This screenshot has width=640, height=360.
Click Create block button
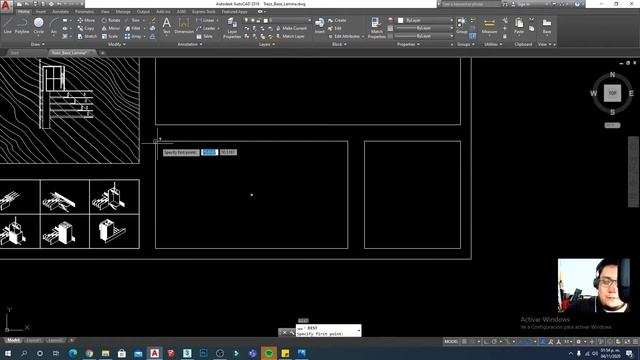(337, 20)
